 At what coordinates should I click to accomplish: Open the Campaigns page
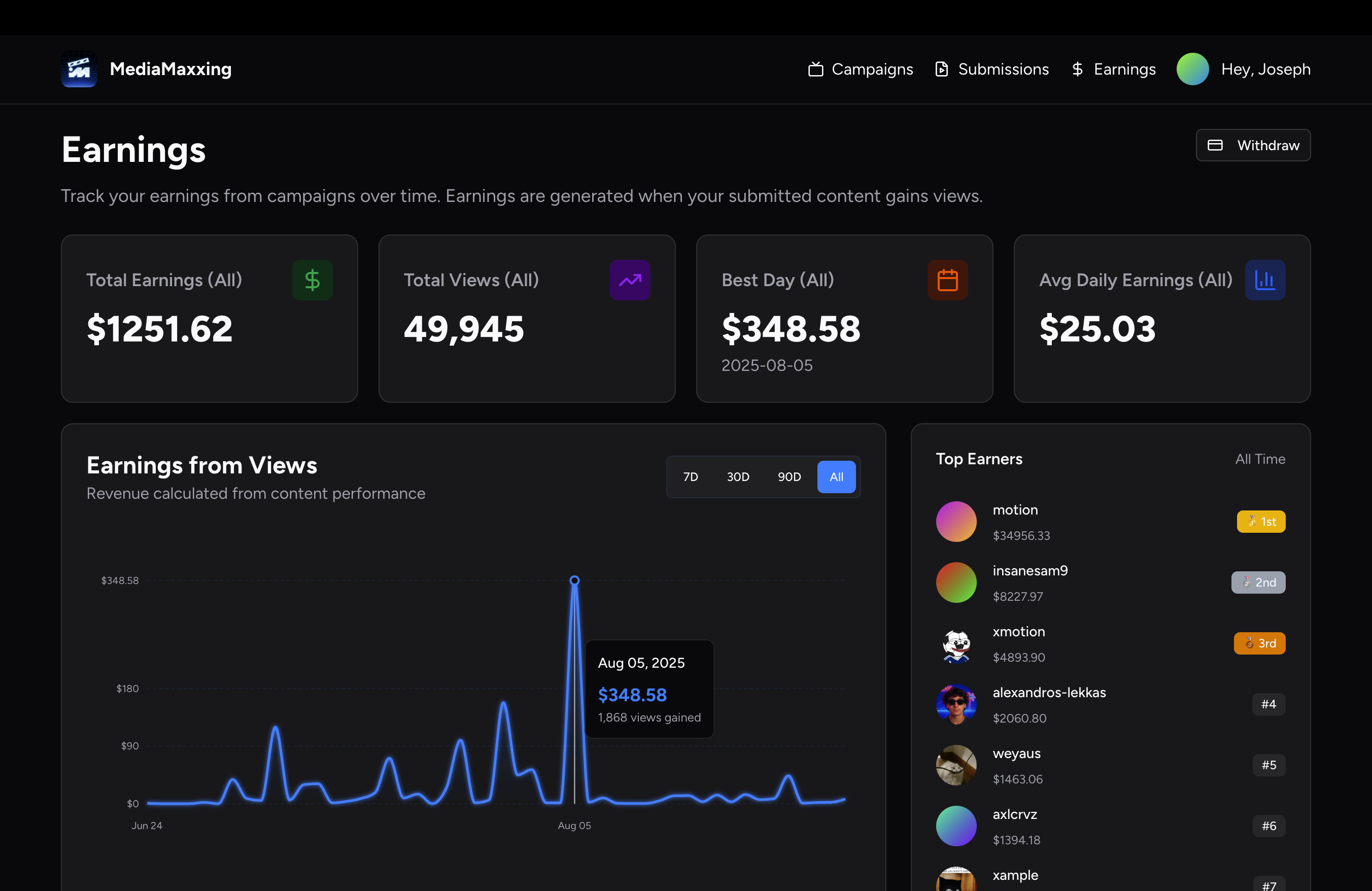point(861,69)
